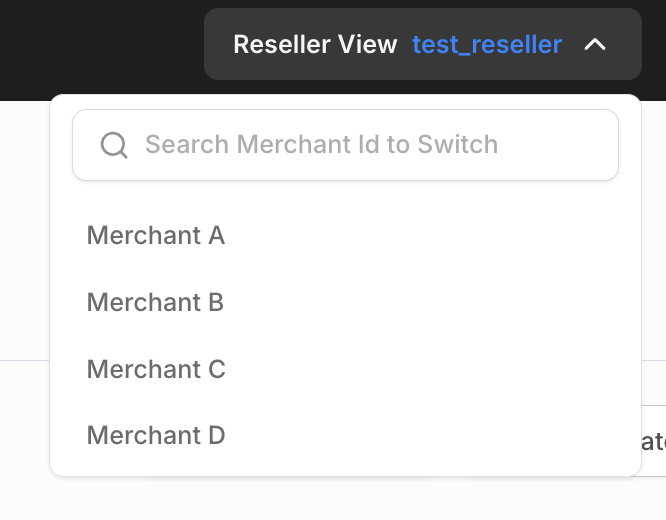This screenshot has width=666, height=520.
Task: Toggle the Reseller View test_reseller selector
Action: coord(422,45)
